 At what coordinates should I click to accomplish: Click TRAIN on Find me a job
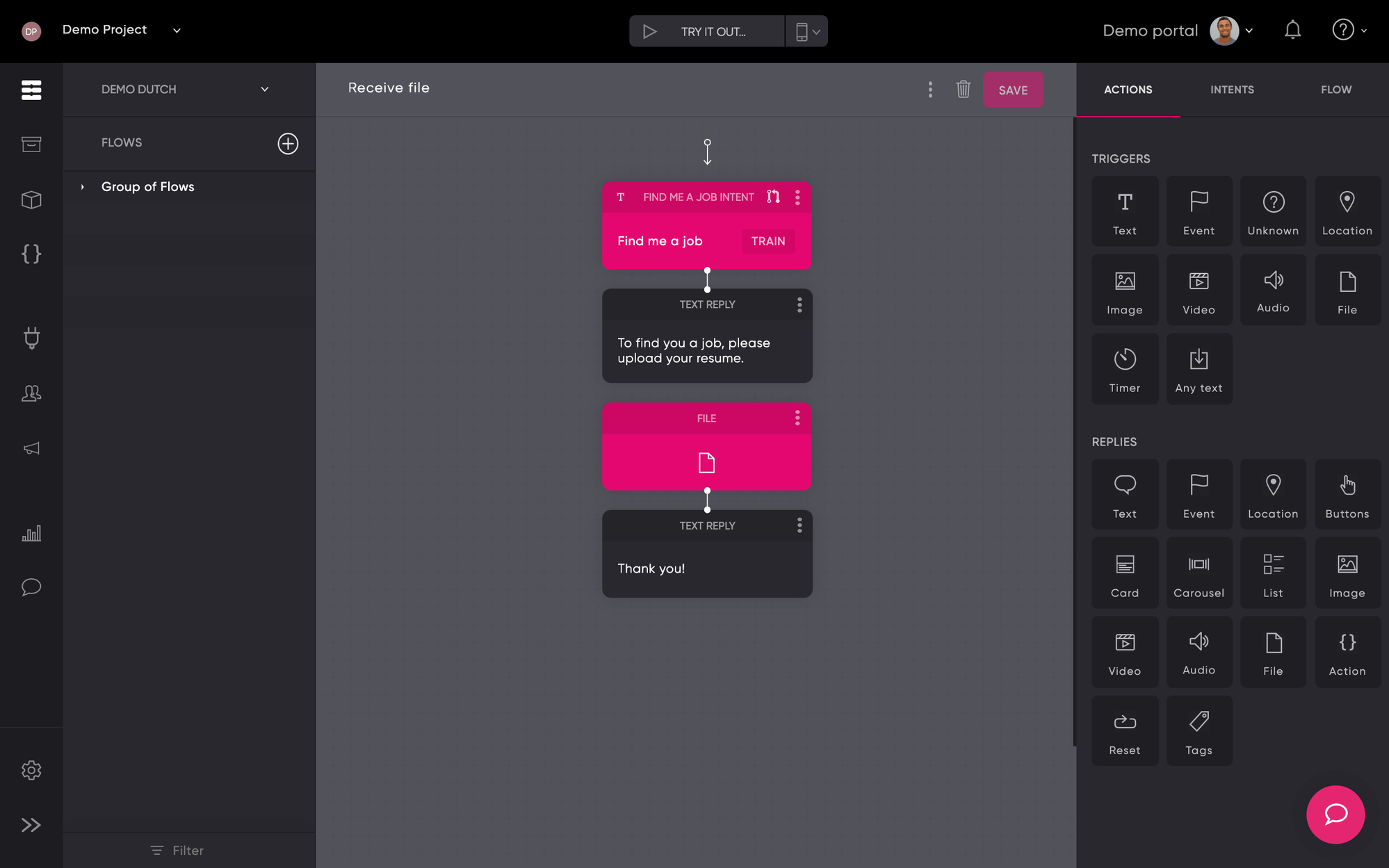[x=767, y=241]
